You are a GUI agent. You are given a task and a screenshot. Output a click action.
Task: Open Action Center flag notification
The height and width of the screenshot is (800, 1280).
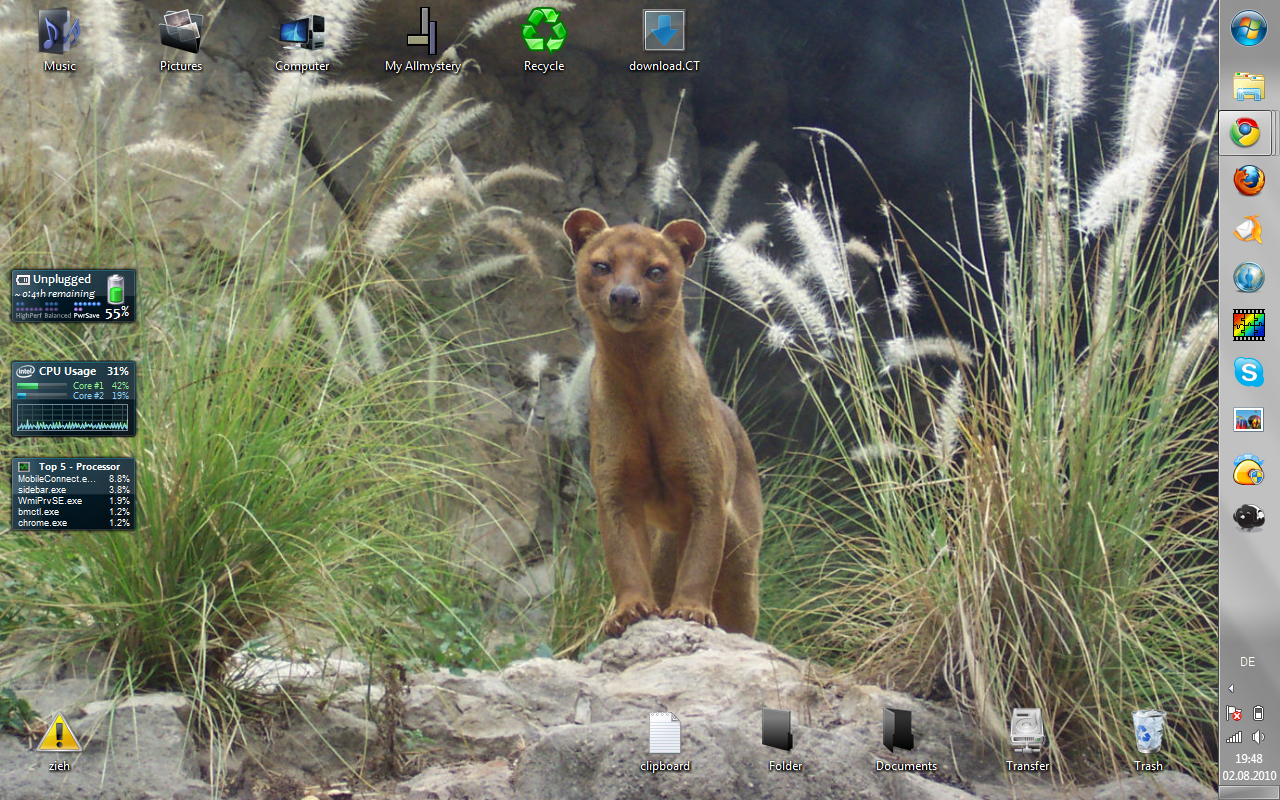tap(1235, 713)
